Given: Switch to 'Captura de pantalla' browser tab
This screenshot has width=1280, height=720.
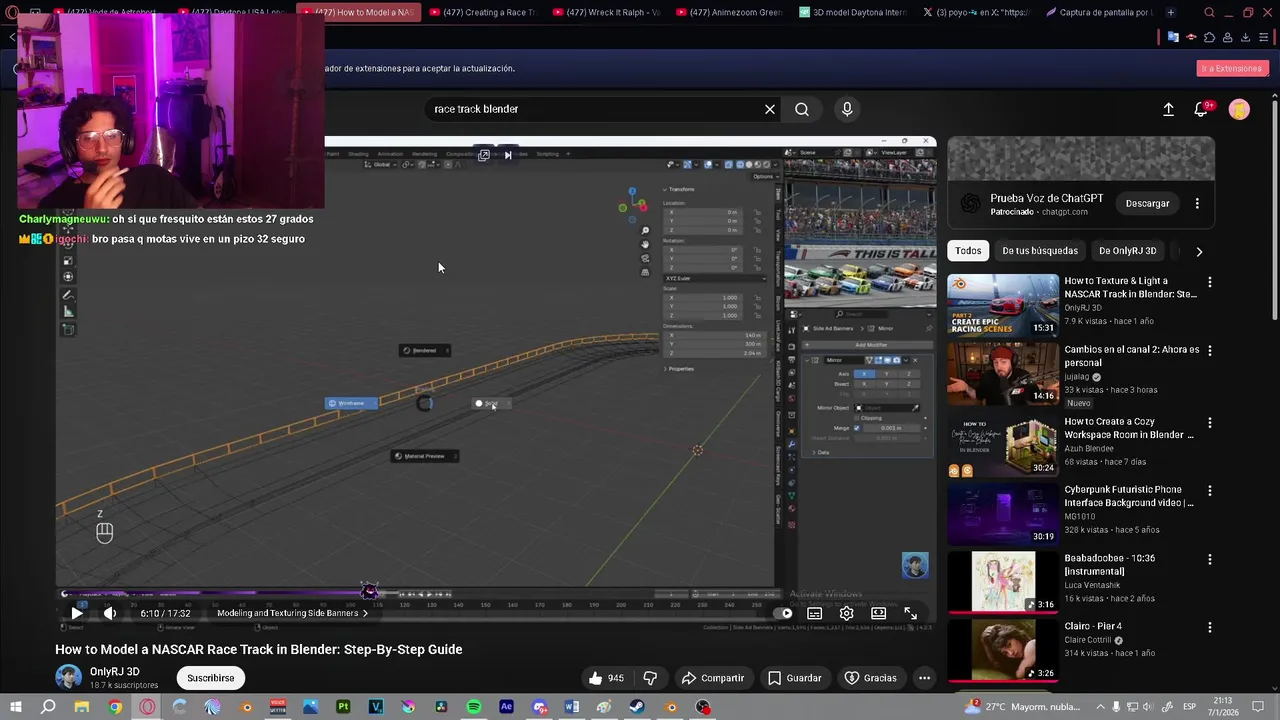Looking at the screenshot, I should pyautogui.click(x=1100, y=12).
